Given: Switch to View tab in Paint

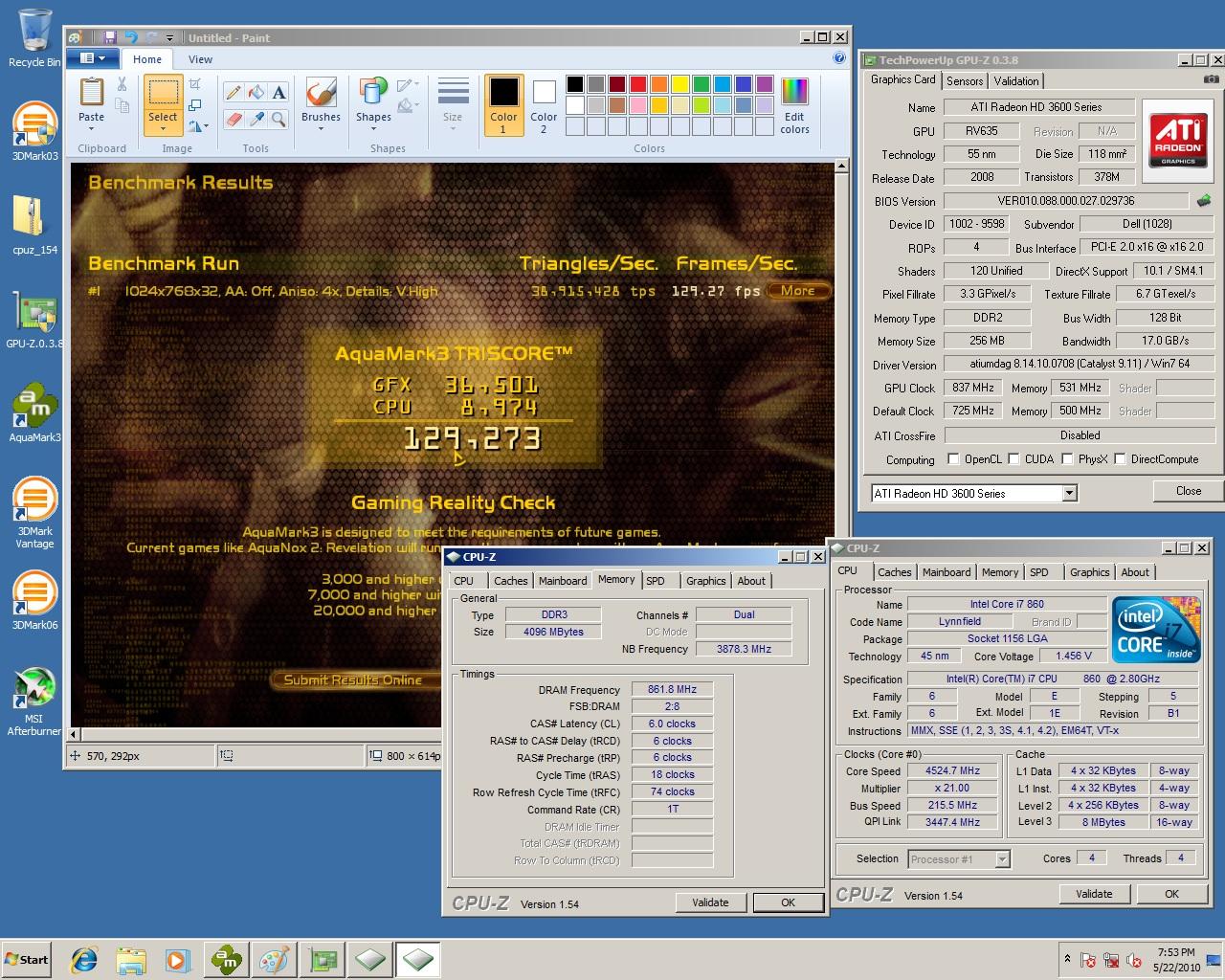Looking at the screenshot, I should click(x=200, y=59).
